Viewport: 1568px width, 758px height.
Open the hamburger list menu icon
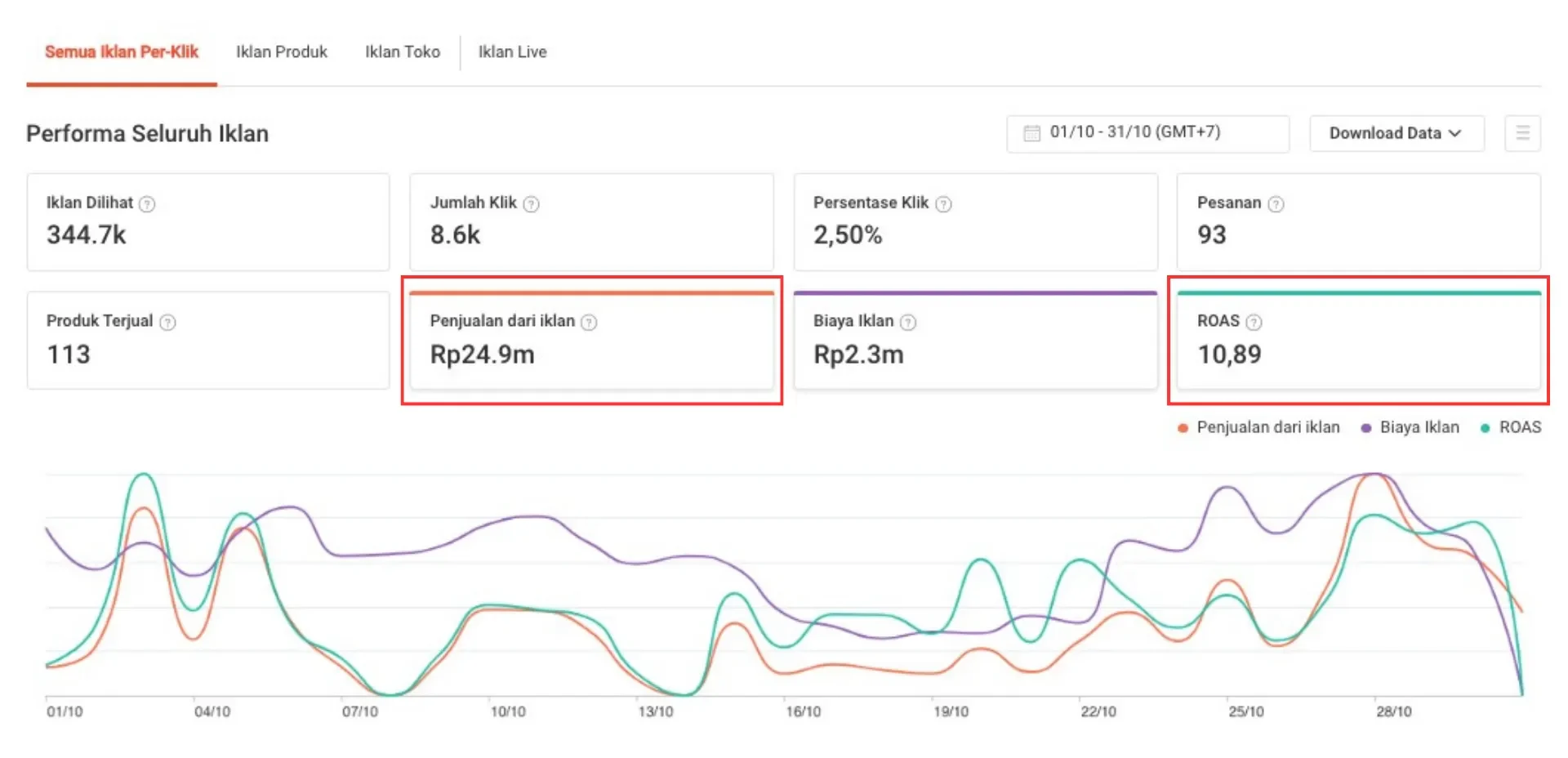[1522, 133]
